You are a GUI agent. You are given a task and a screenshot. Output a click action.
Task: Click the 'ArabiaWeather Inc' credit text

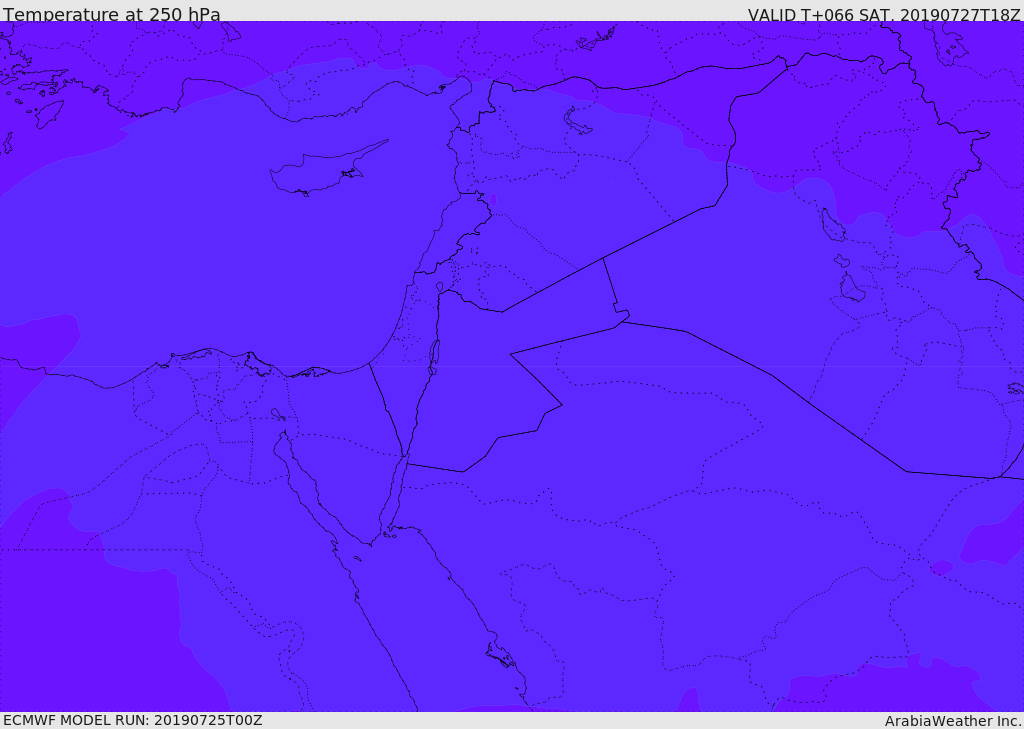click(952, 721)
